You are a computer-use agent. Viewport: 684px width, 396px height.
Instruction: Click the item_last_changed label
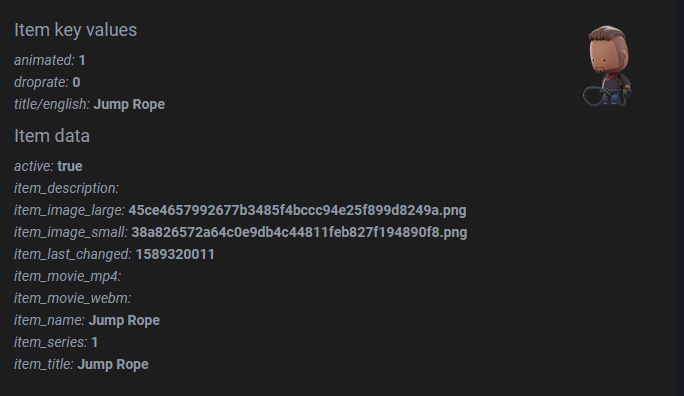tap(73, 254)
